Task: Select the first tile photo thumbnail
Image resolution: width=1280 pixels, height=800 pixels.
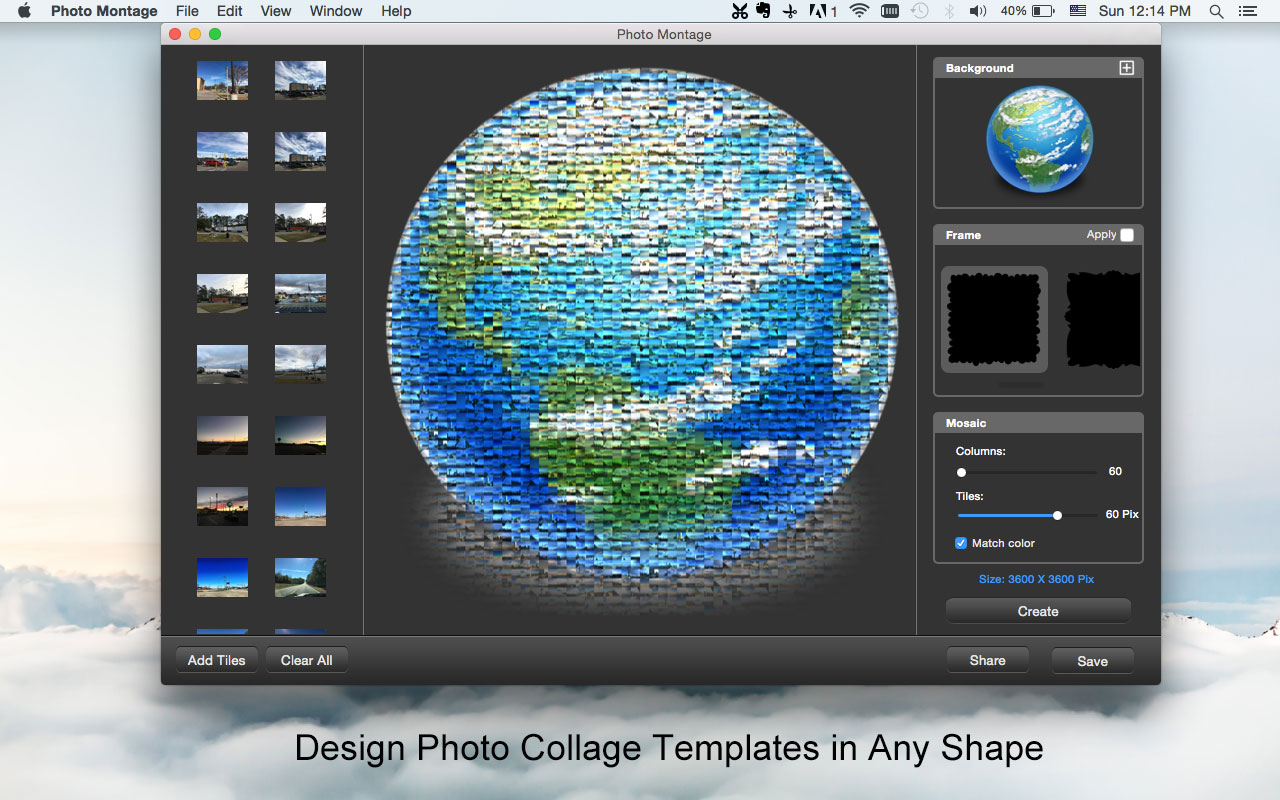Action: point(222,80)
